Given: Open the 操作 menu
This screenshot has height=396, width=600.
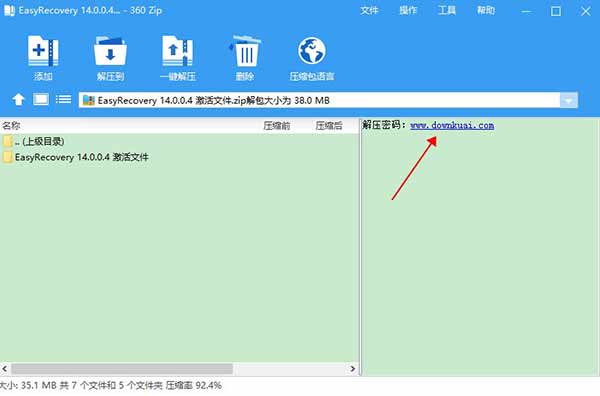Looking at the screenshot, I should tap(408, 10).
